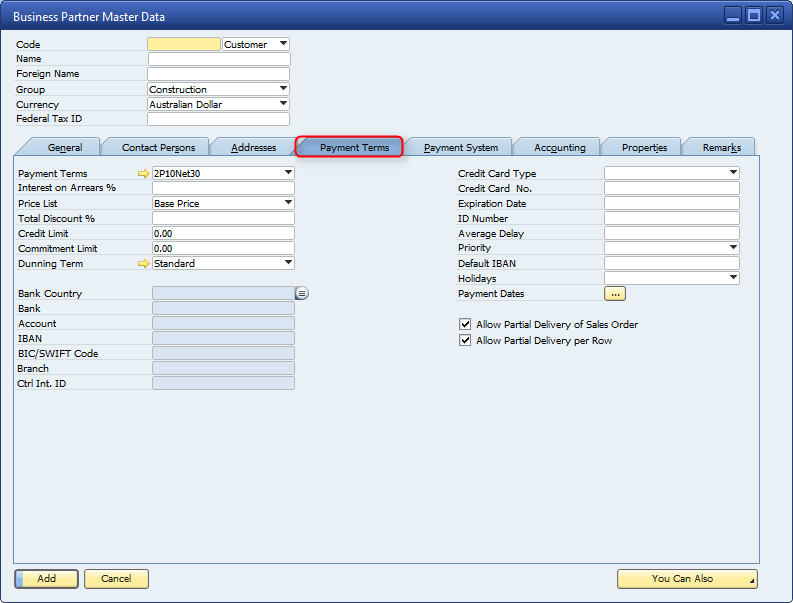
Task: Open the You Can Also menu button
Action: point(687,579)
